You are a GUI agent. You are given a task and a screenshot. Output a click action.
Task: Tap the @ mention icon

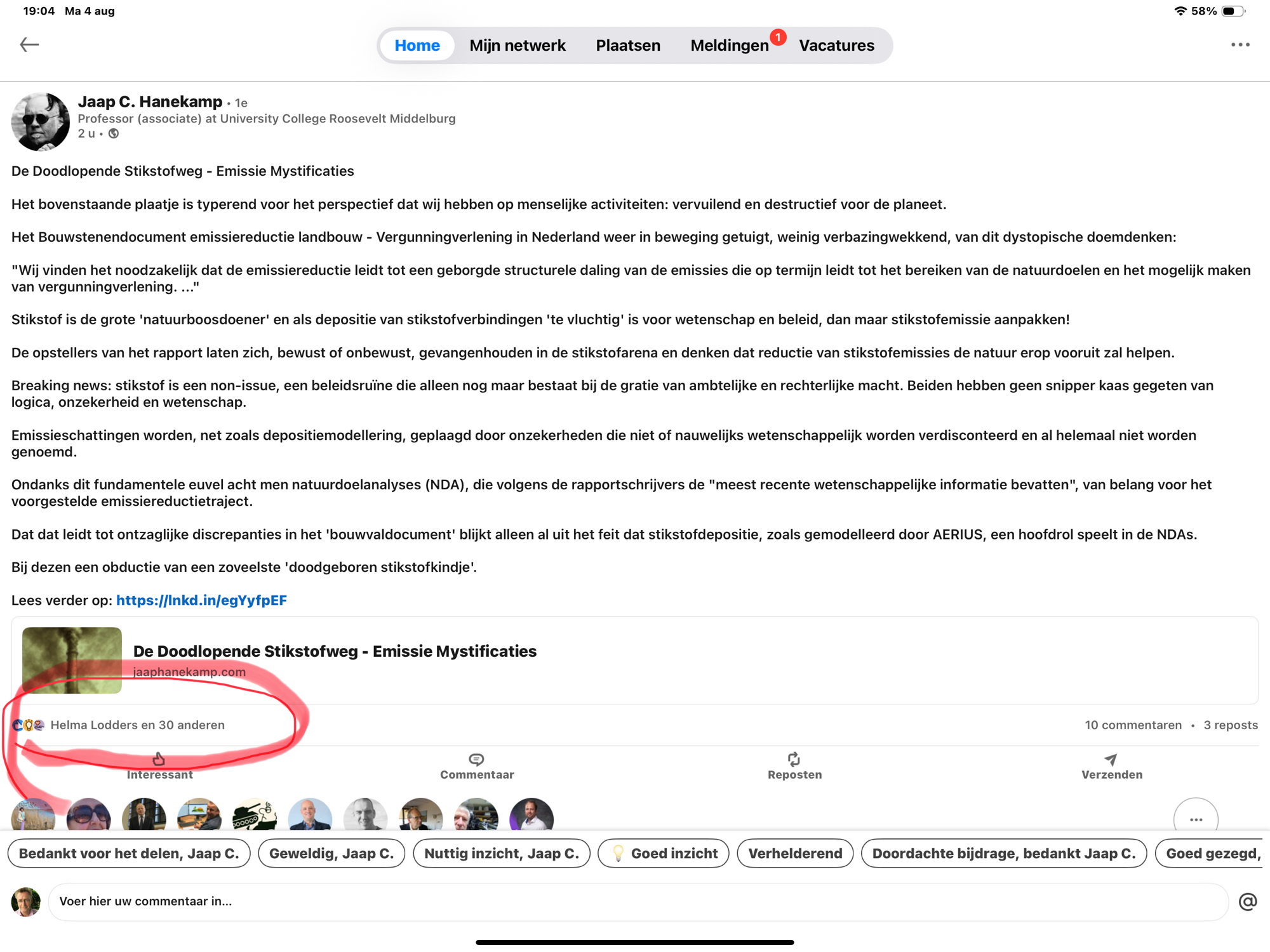coord(1247,901)
